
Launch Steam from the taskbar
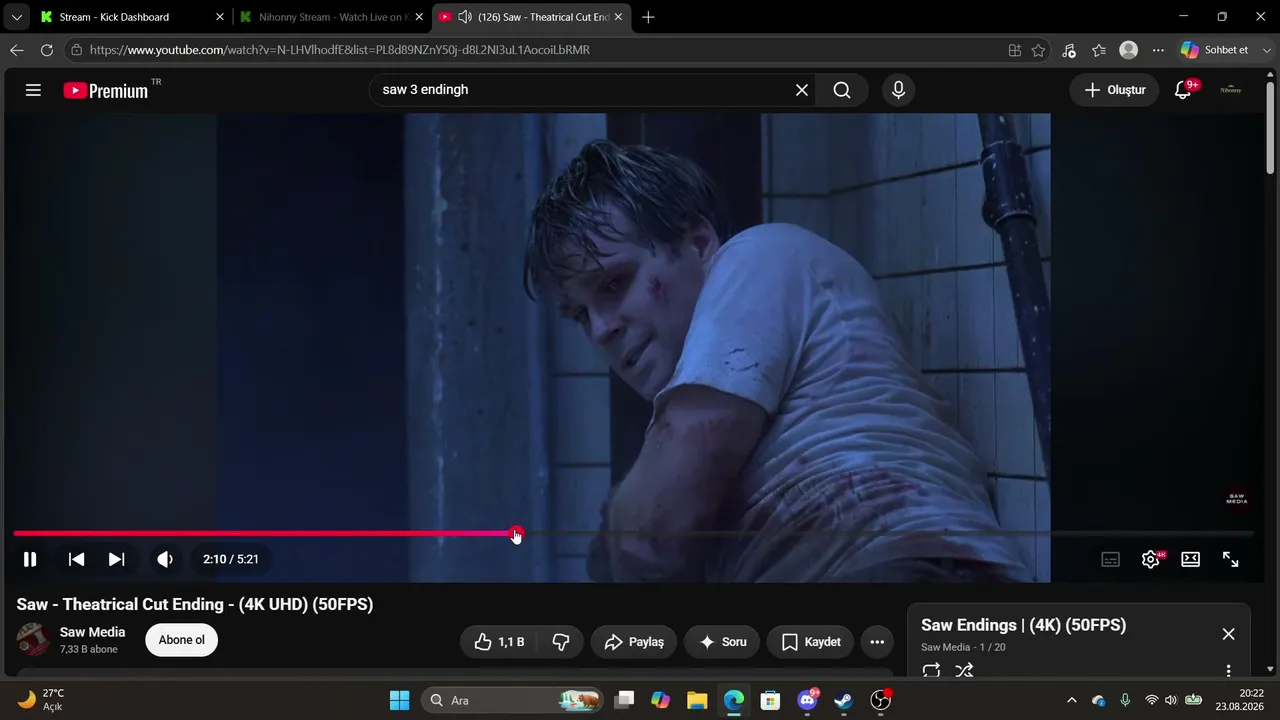(x=843, y=700)
